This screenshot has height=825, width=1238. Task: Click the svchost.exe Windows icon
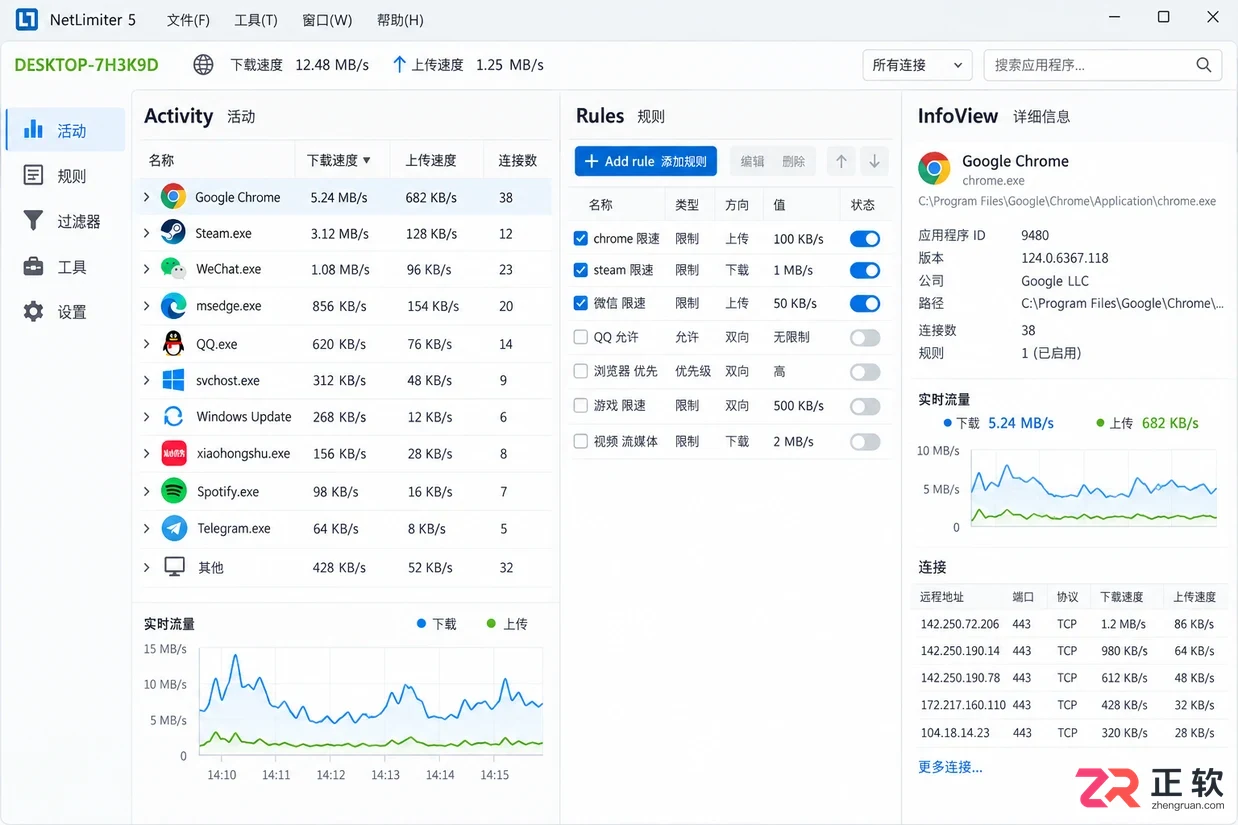(x=173, y=380)
